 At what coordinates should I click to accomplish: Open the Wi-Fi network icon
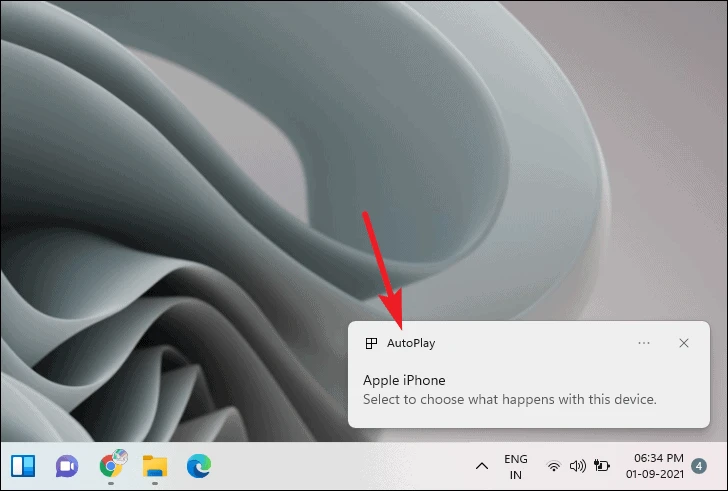(553, 466)
